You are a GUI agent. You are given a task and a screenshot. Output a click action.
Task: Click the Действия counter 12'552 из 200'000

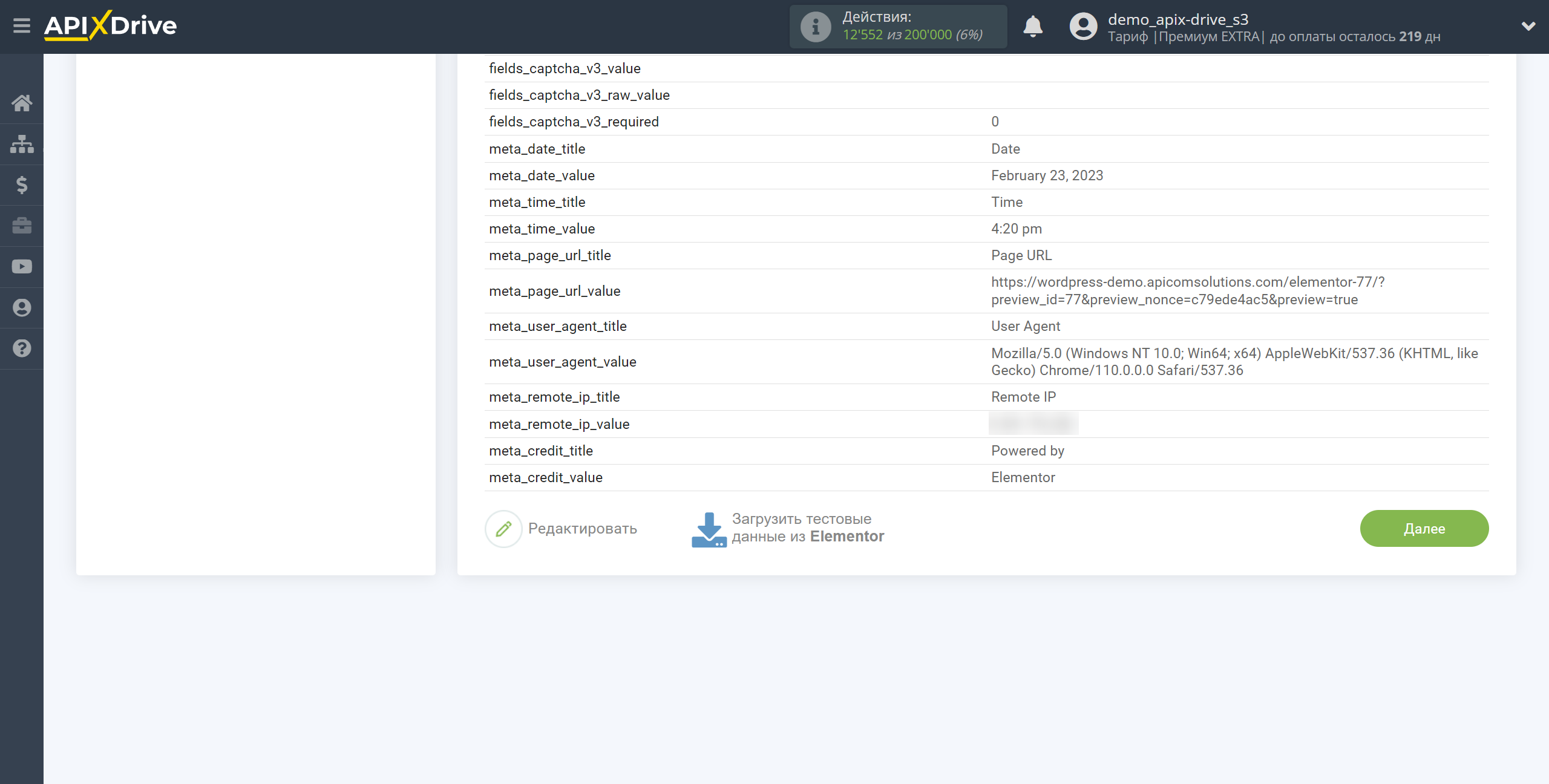[x=912, y=35]
